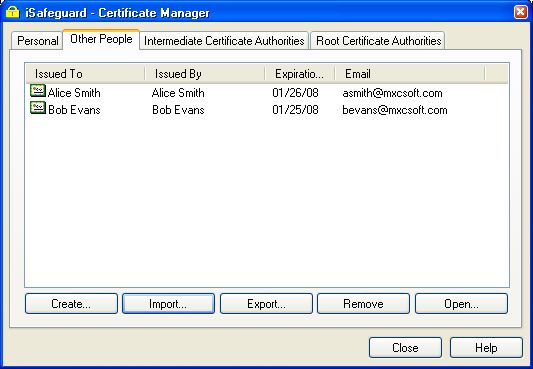
Task: Open the Root Certificate Authorities tab
Action: 378,41
